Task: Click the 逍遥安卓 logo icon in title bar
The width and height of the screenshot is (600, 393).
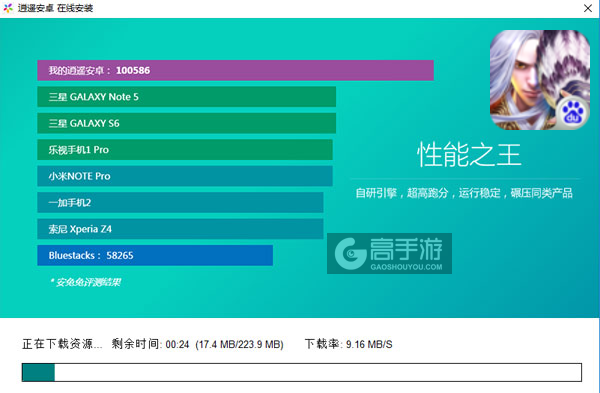Action: 8,8
